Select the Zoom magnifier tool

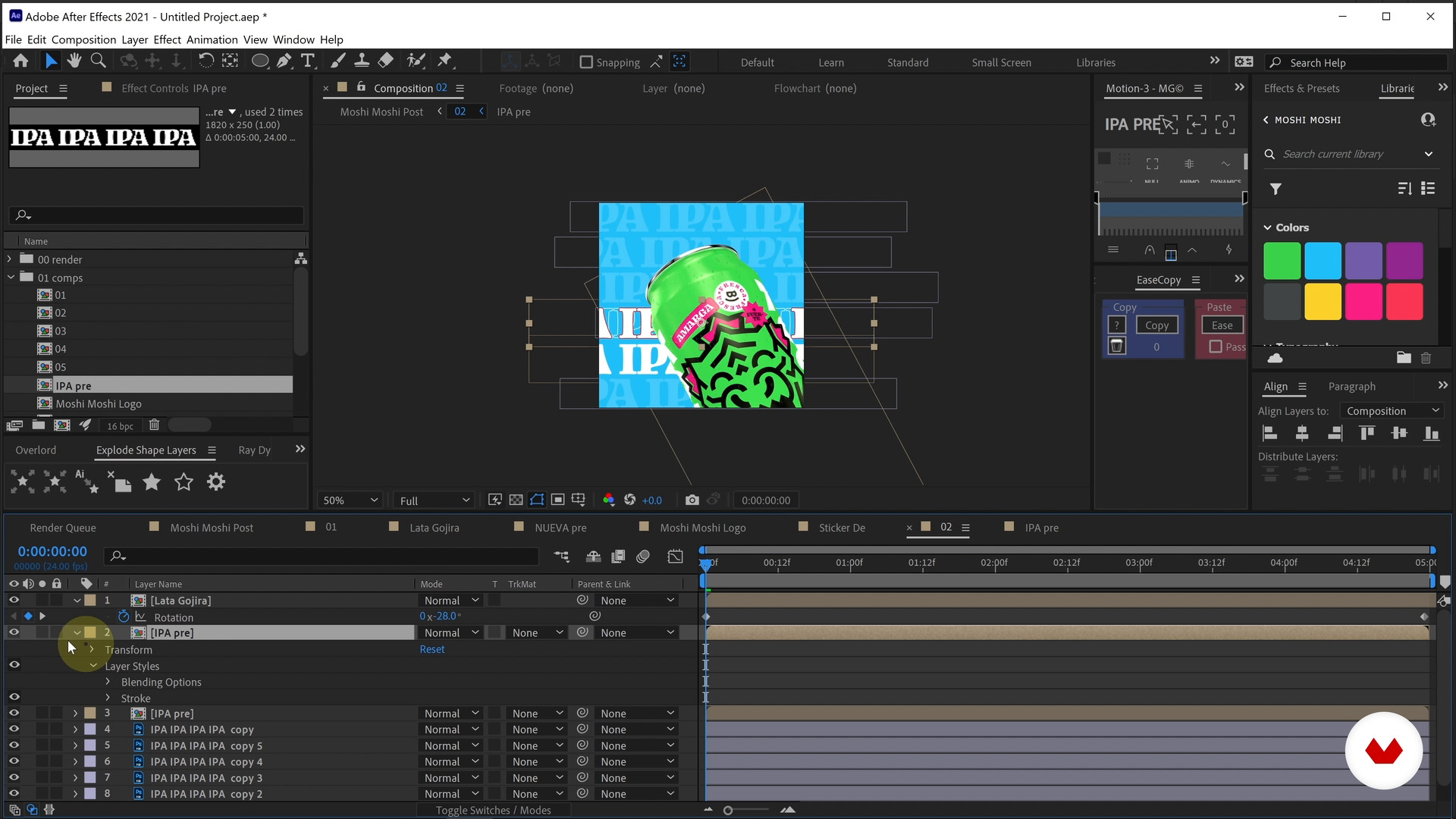coord(98,61)
